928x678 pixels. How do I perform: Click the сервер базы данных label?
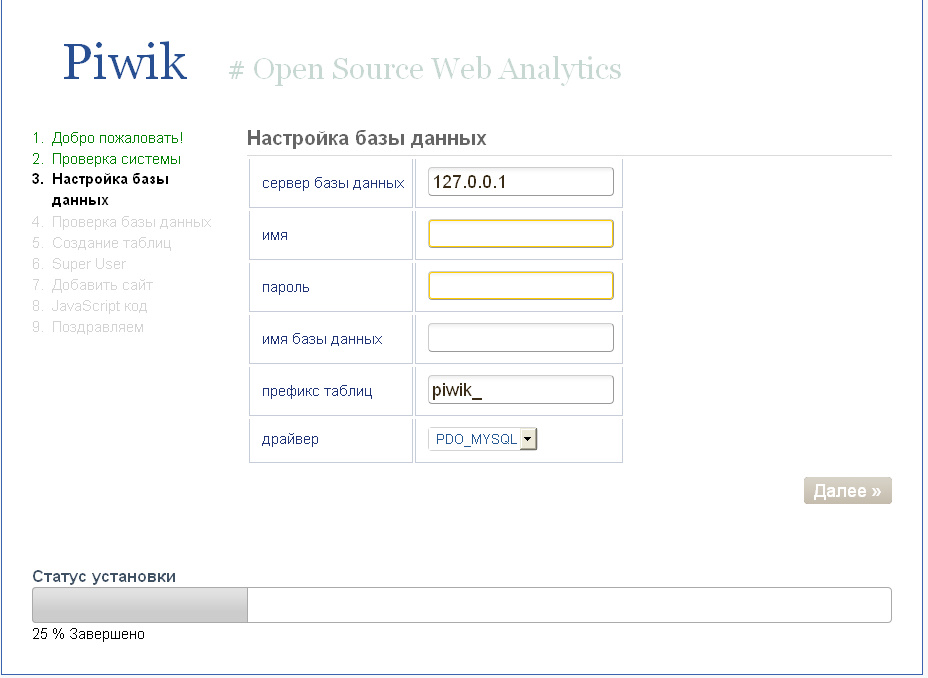[x=333, y=183]
